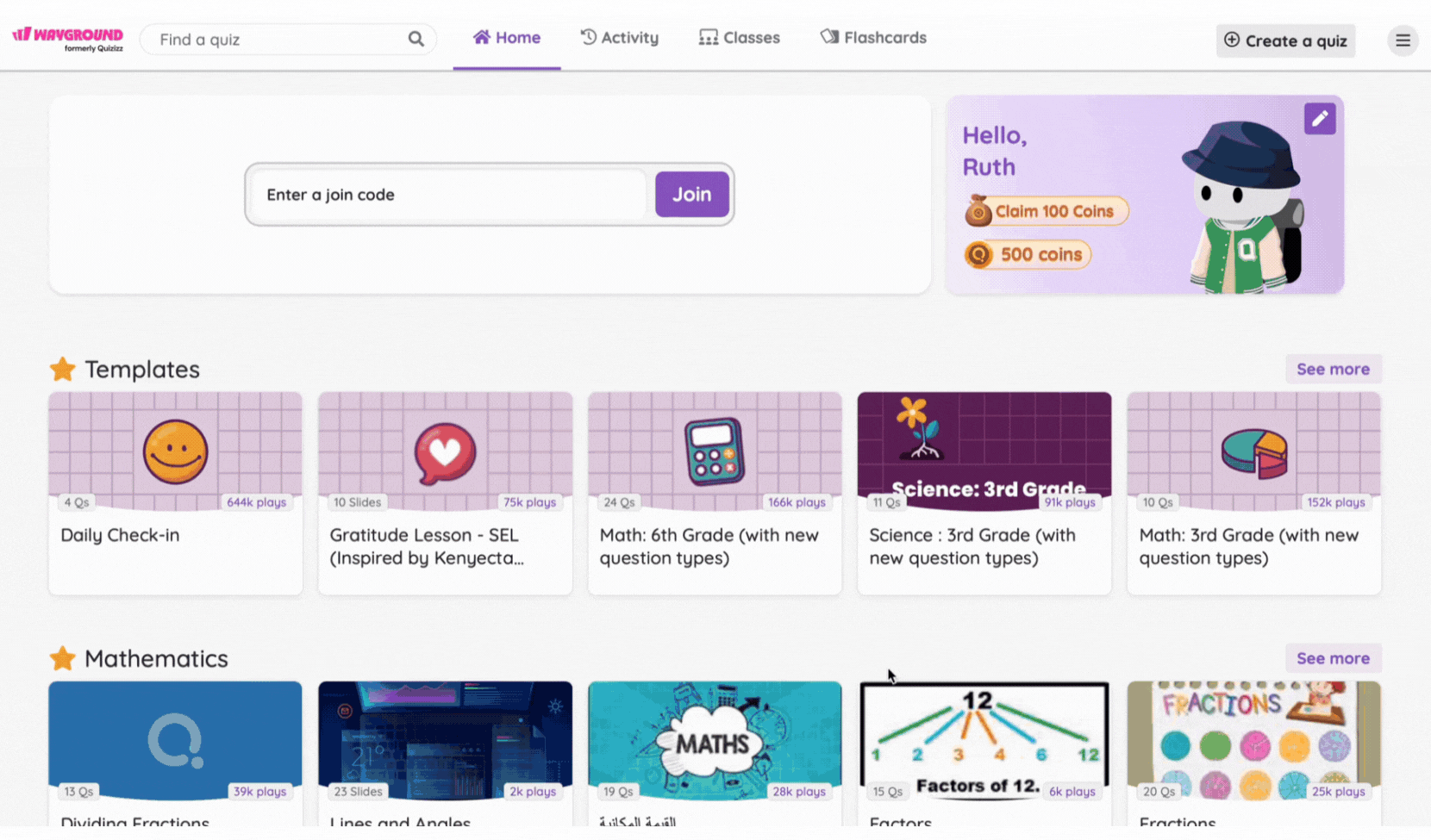
Task: Open Lines and Angles slides thumbnail
Action: pos(445,741)
